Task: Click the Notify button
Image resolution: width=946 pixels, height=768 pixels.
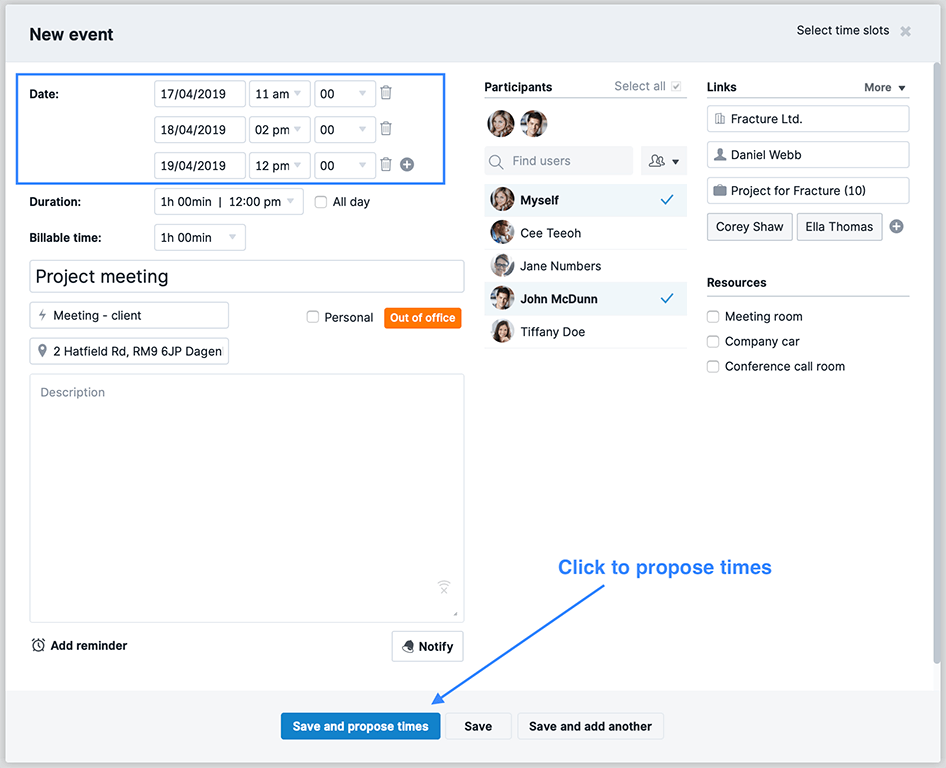Action: pos(428,647)
